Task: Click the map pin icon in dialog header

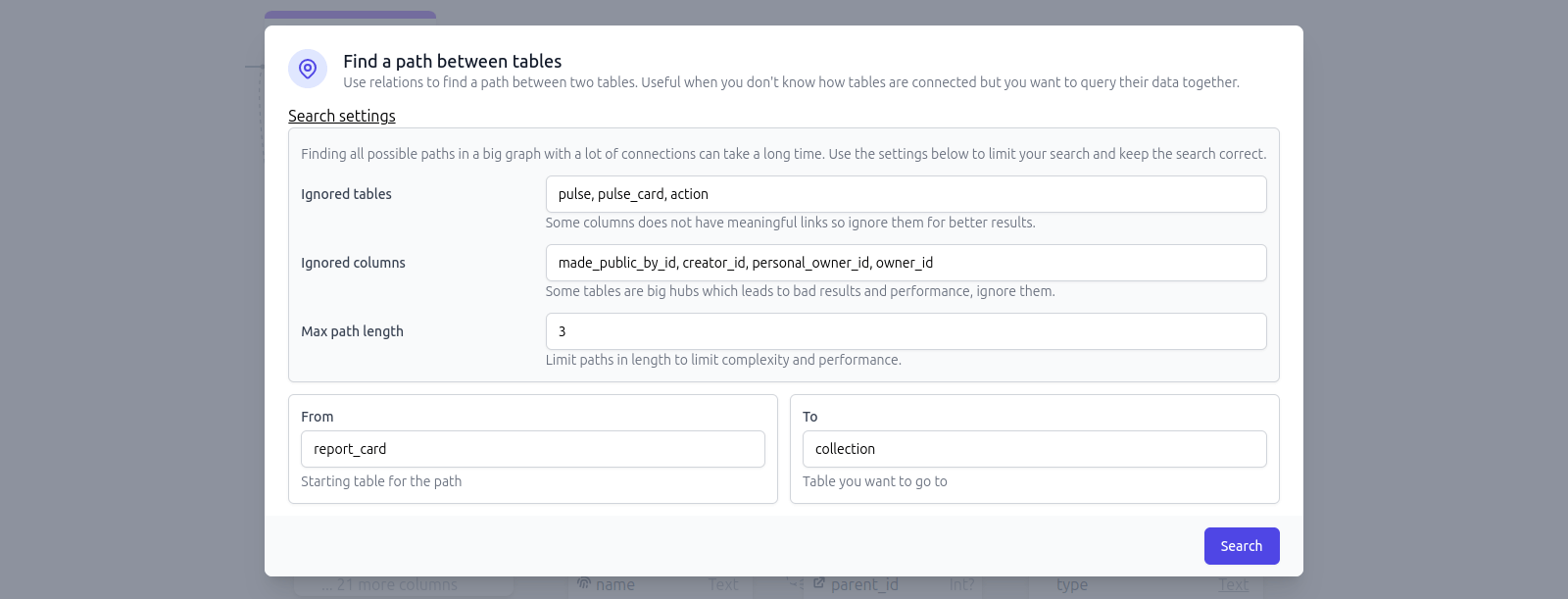Action: pos(308,69)
